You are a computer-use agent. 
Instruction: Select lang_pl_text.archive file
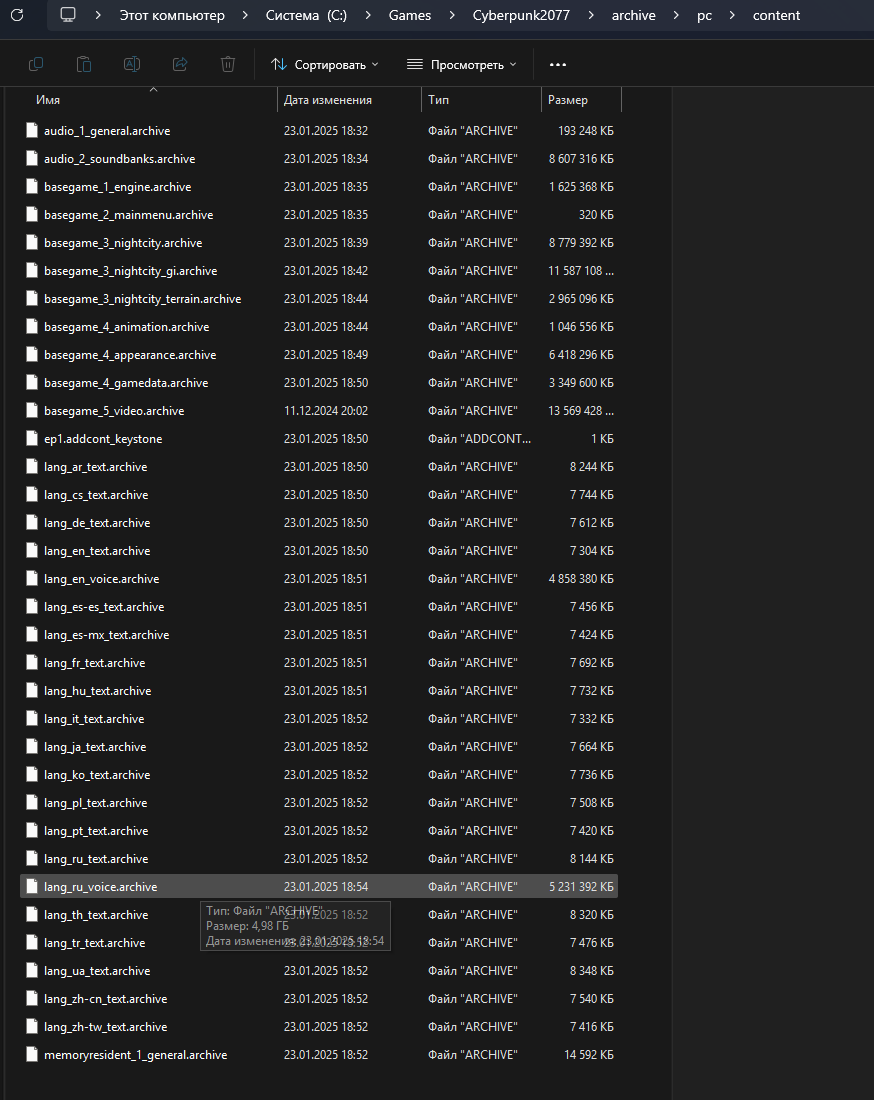pyautogui.click(x=319, y=803)
